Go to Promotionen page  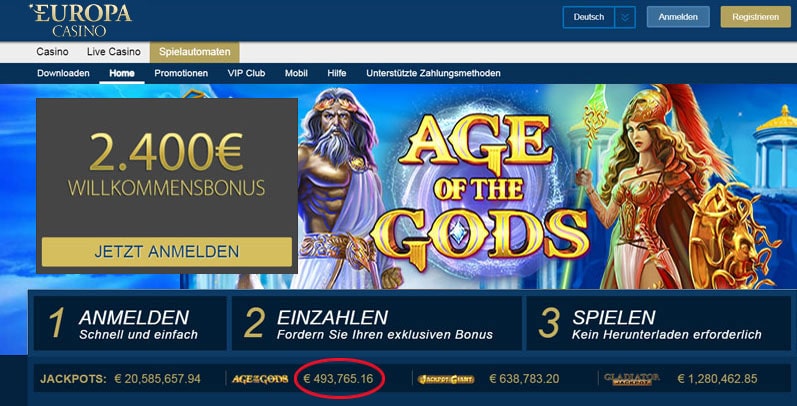[181, 73]
